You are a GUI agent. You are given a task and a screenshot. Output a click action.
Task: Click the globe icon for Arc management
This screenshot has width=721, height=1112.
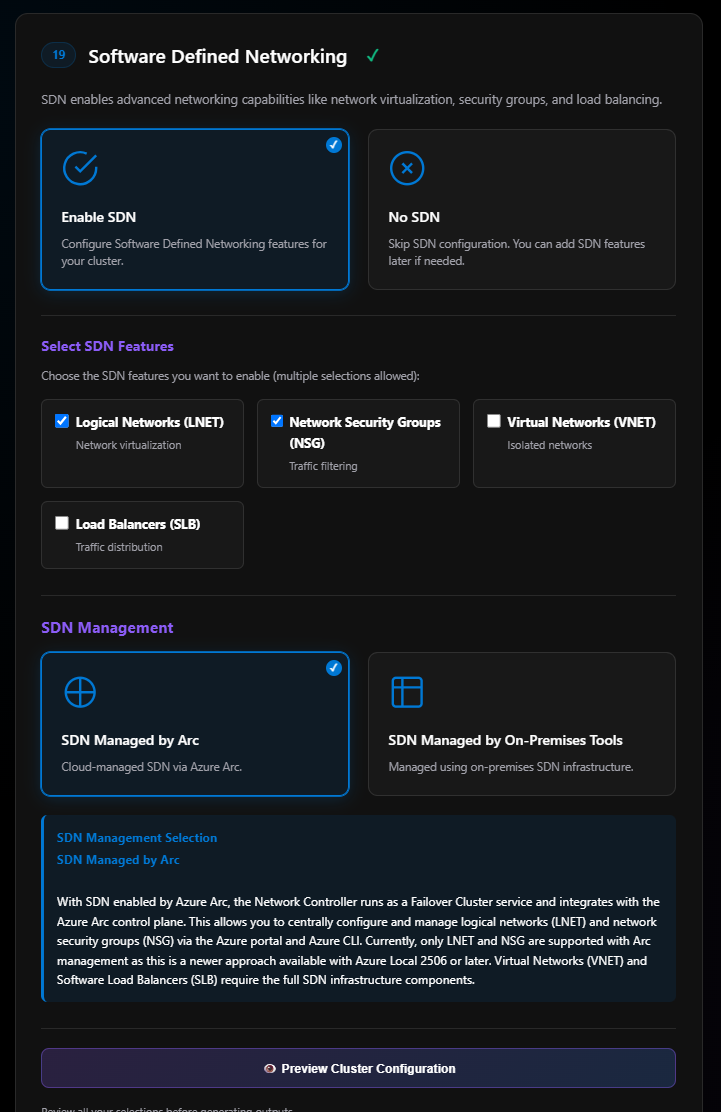[80, 692]
